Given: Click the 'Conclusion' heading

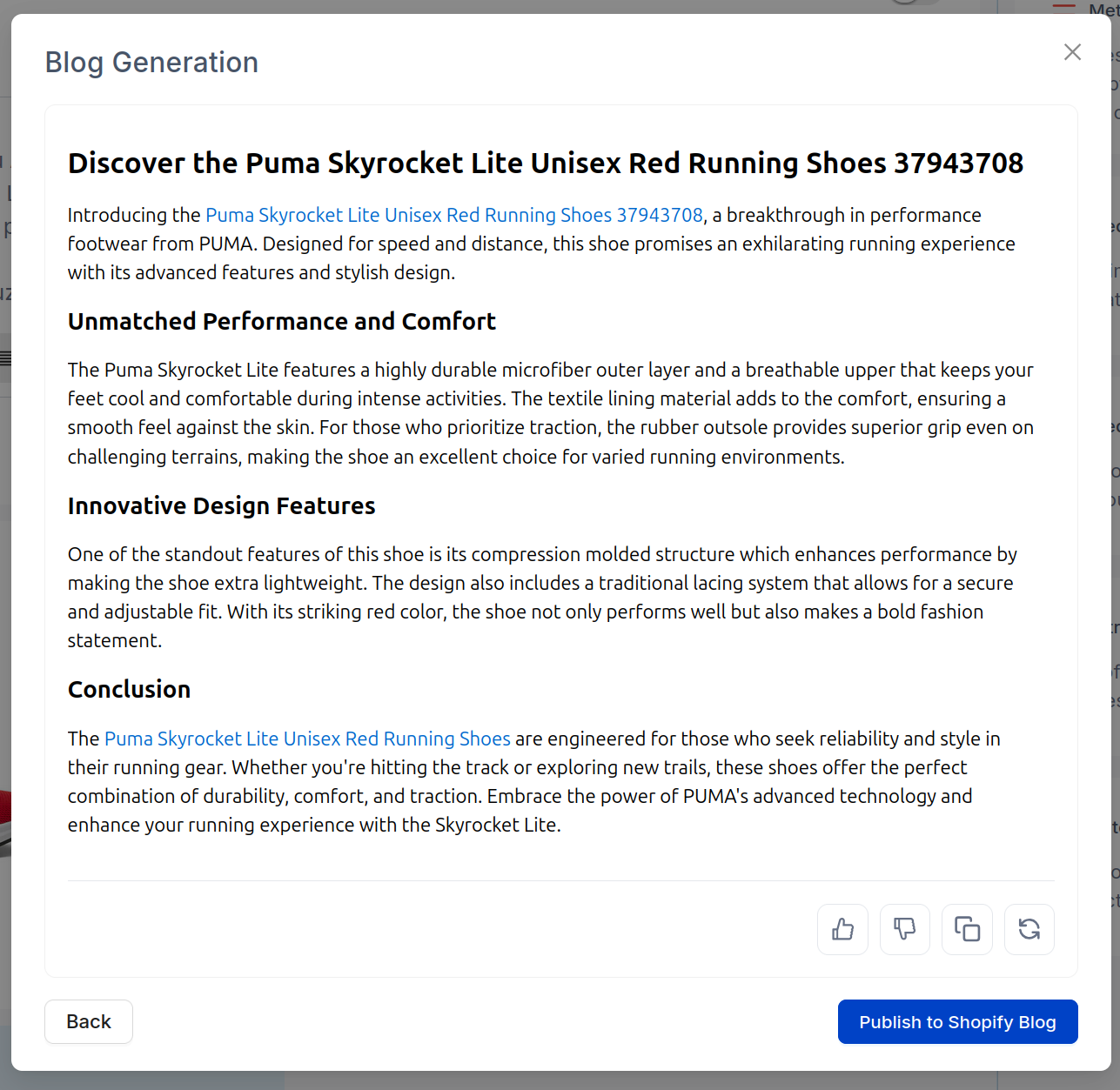Looking at the screenshot, I should click(x=129, y=689).
